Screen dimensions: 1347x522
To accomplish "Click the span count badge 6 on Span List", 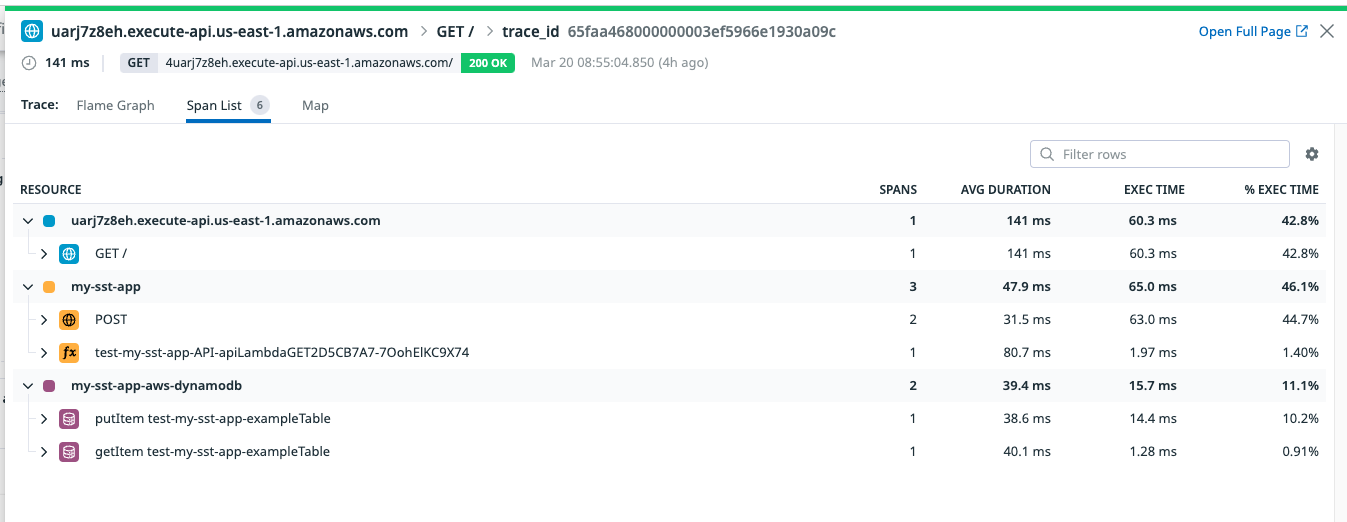I will click(259, 105).
